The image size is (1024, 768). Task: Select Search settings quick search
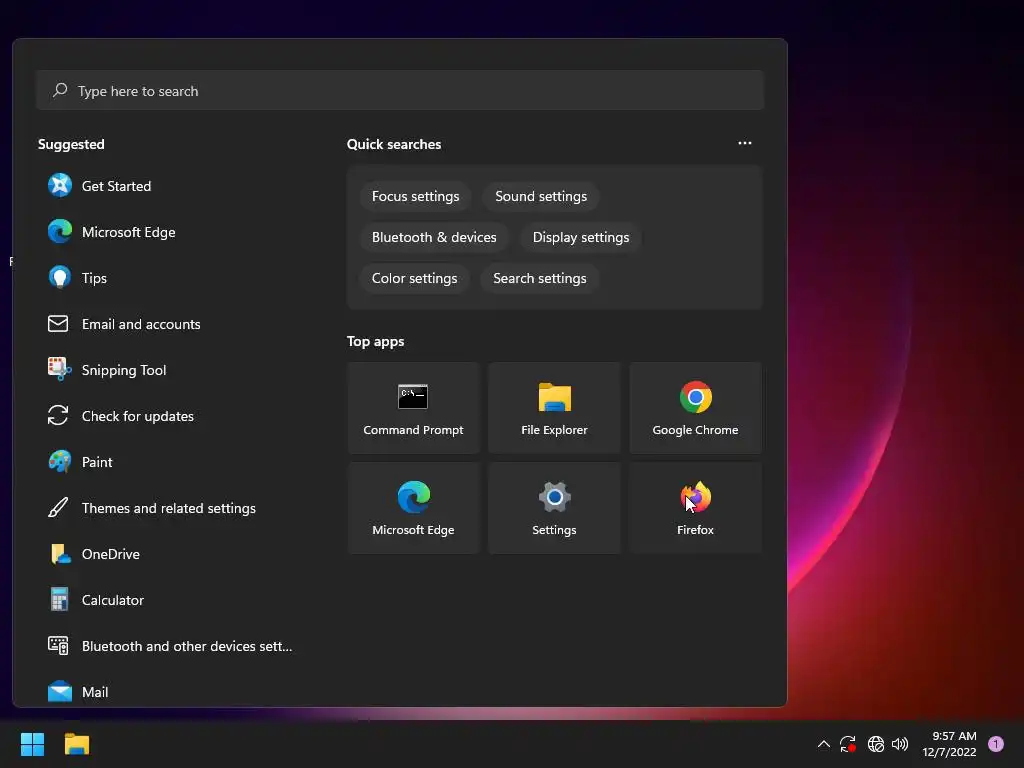(x=539, y=279)
